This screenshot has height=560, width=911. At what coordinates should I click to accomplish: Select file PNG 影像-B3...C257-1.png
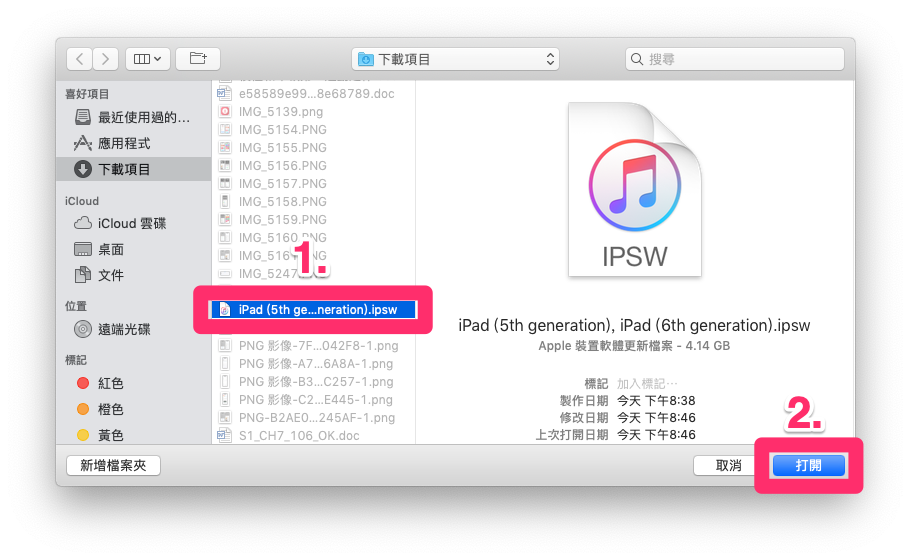314,382
